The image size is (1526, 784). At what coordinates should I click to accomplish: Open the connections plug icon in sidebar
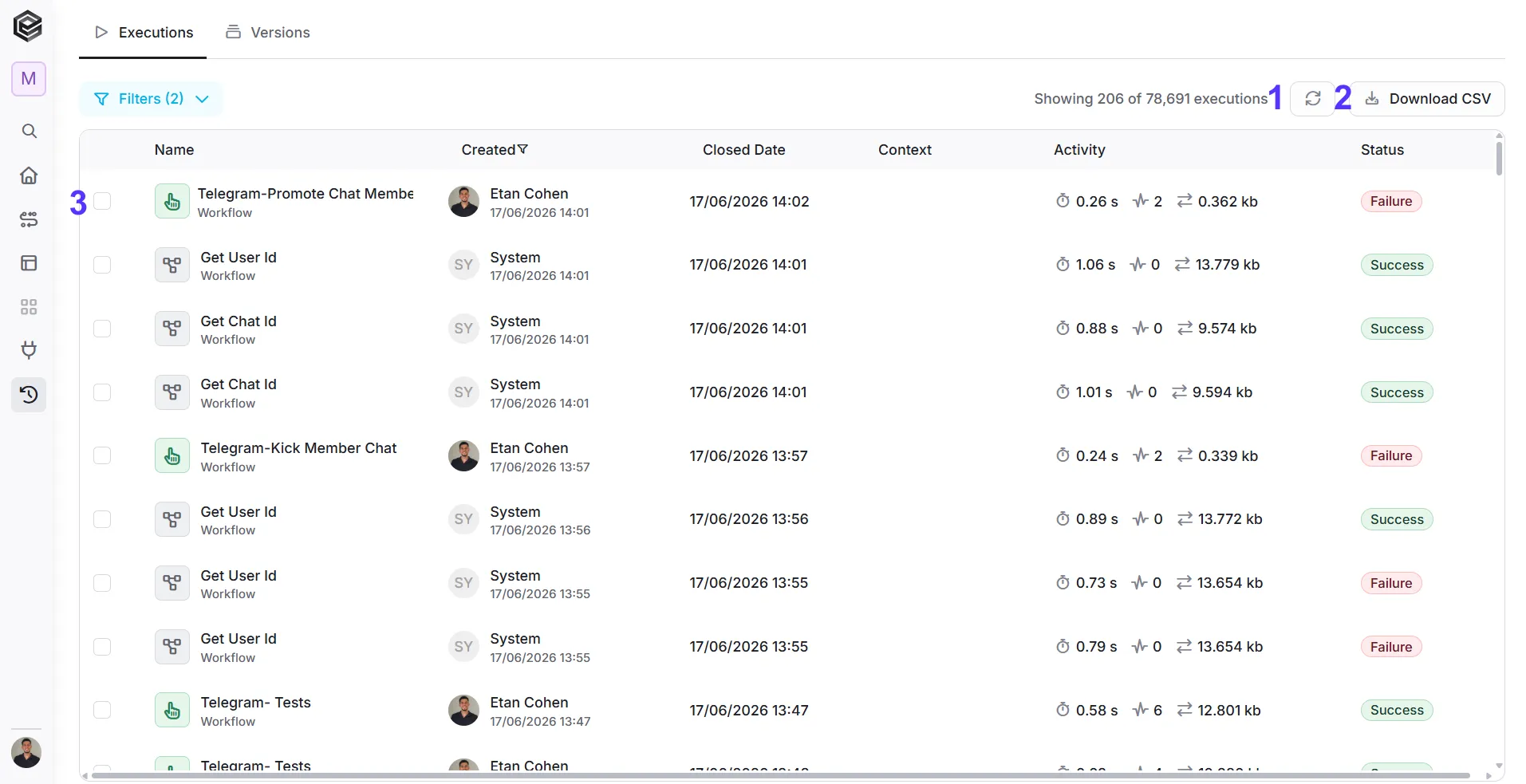point(29,350)
